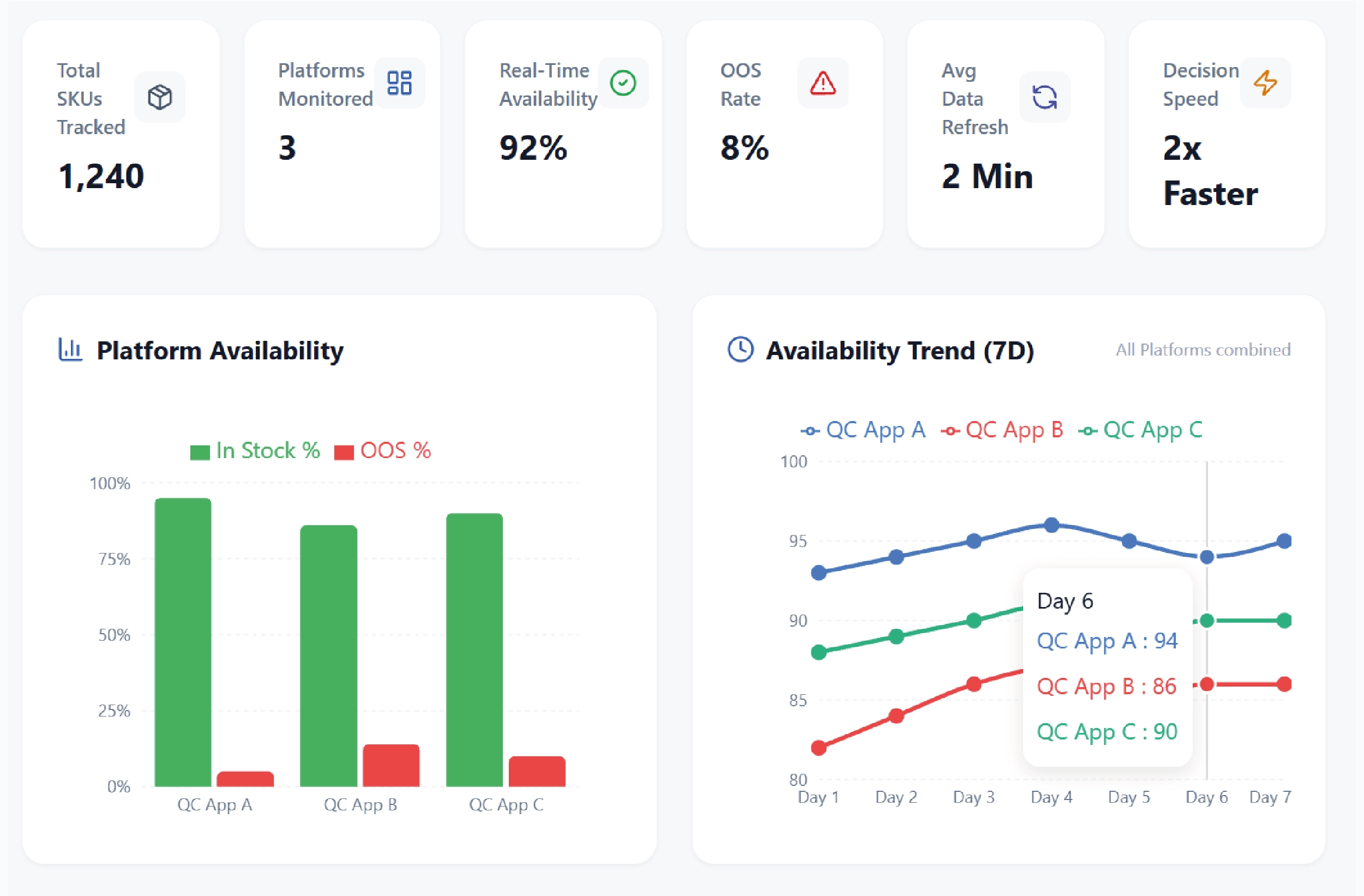Screen dimensions: 1364x896
Task: Hide QC App B line via legend
Action: click(x=1002, y=430)
